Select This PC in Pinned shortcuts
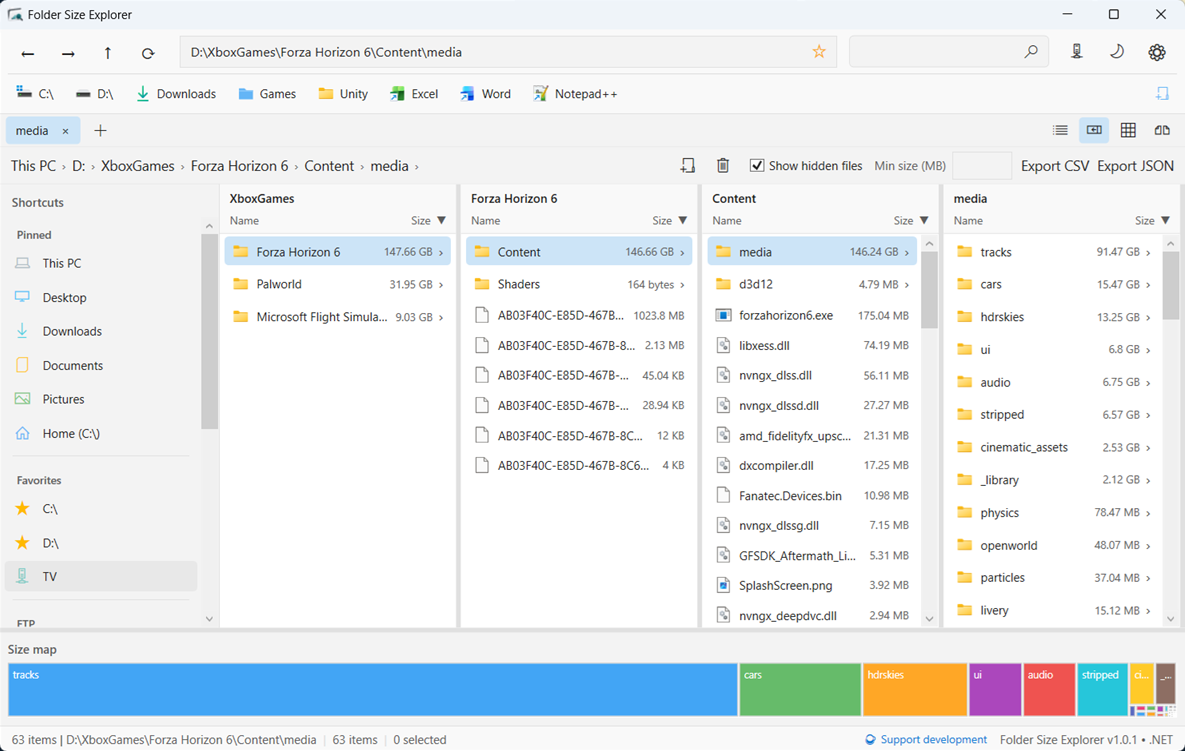 coord(101,263)
